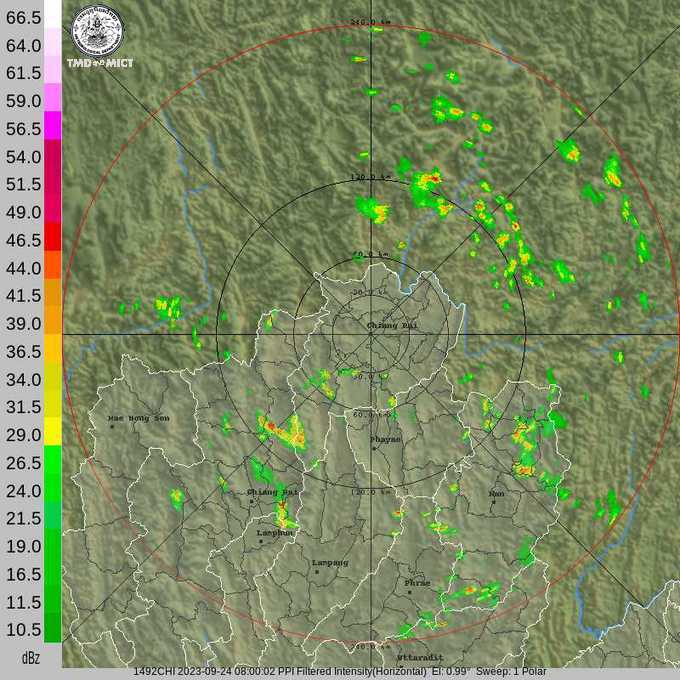Viewport: 680px width, 680px height.
Task: Click the 240 km range label at top
Action: click(x=369, y=22)
